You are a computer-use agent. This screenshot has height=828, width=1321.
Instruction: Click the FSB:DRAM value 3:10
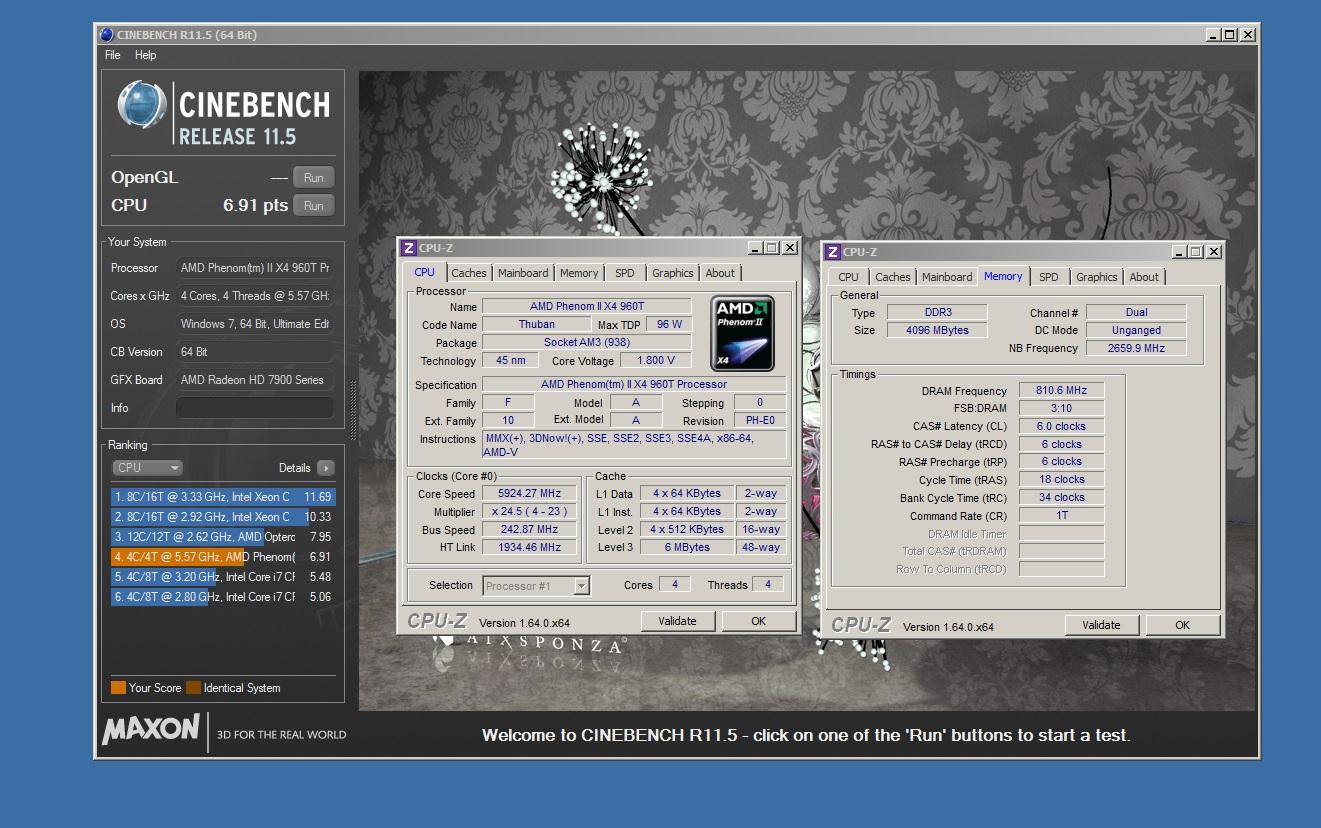pyautogui.click(x=1062, y=408)
